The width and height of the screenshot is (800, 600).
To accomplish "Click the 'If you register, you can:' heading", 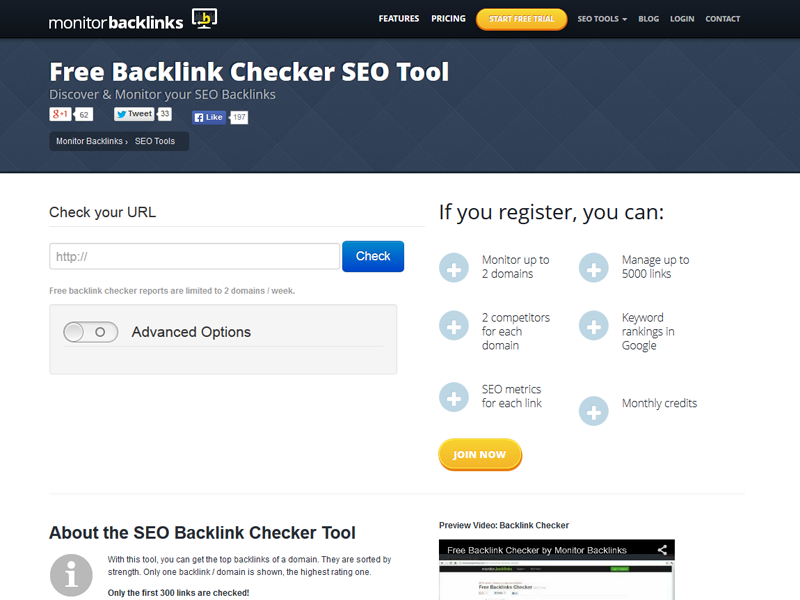I will tap(552, 212).
